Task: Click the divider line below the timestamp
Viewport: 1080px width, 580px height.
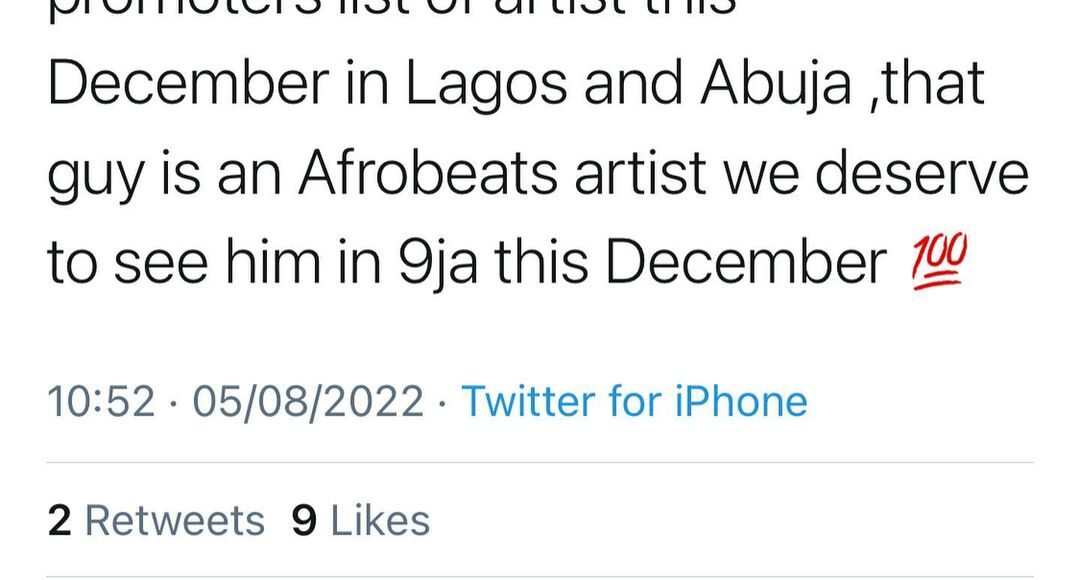Action: [540, 463]
